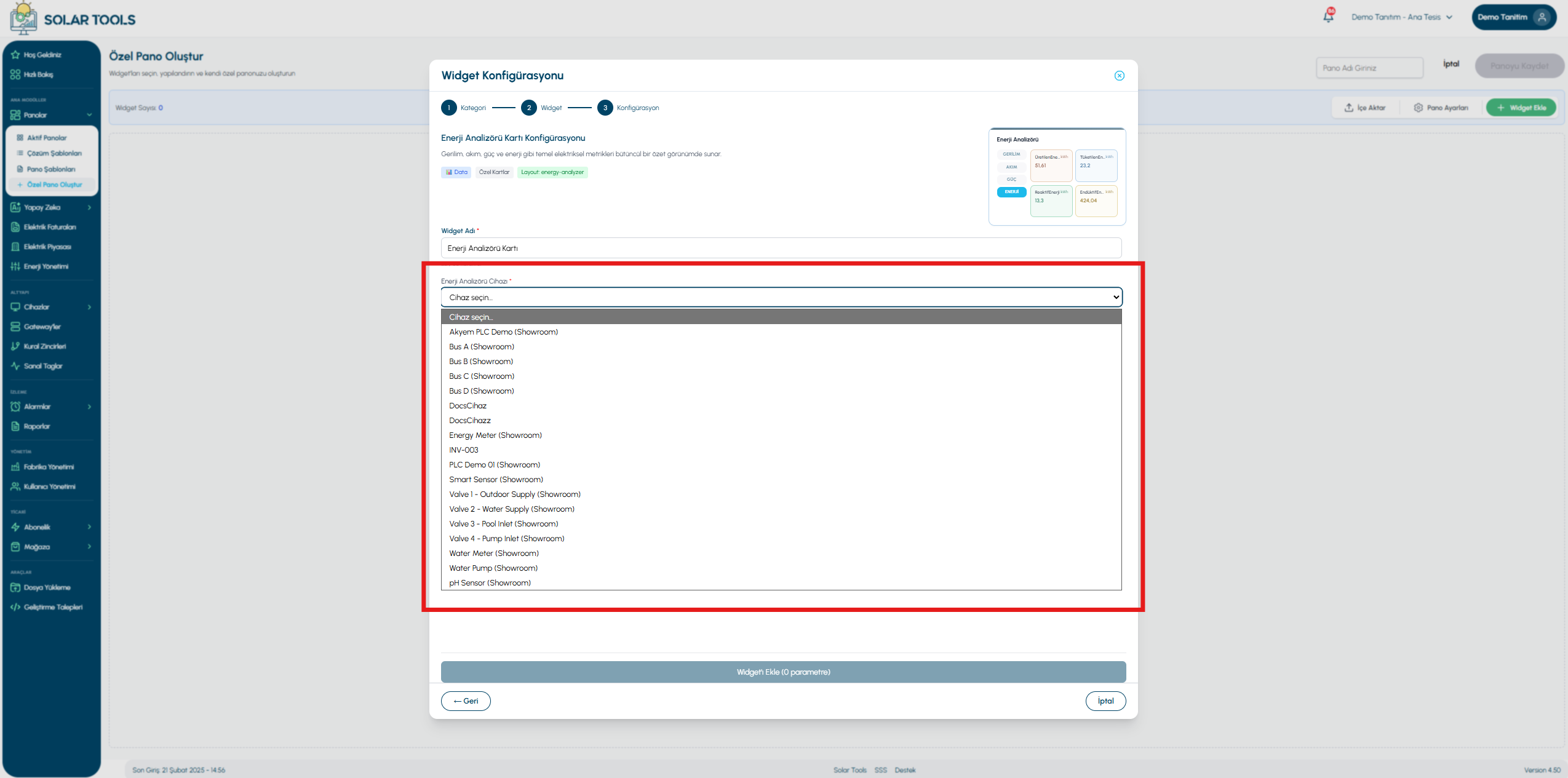Click the Kullanıcı Yönetimi icon
Image resolution: width=1568 pixels, height=778 pixels.
point(15,486)
